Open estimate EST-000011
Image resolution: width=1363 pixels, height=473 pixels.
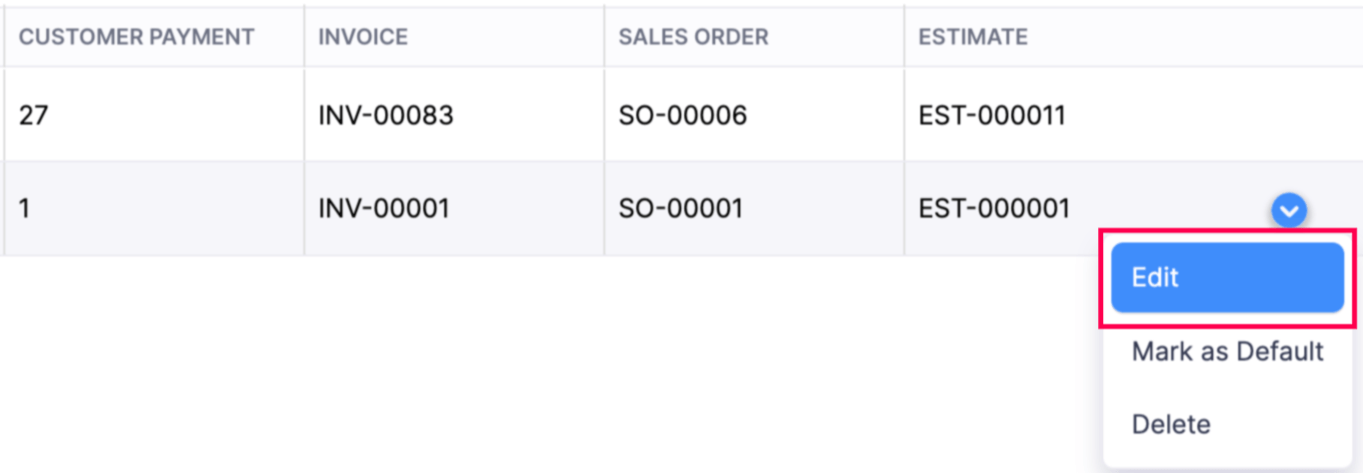tap(992, 115)
